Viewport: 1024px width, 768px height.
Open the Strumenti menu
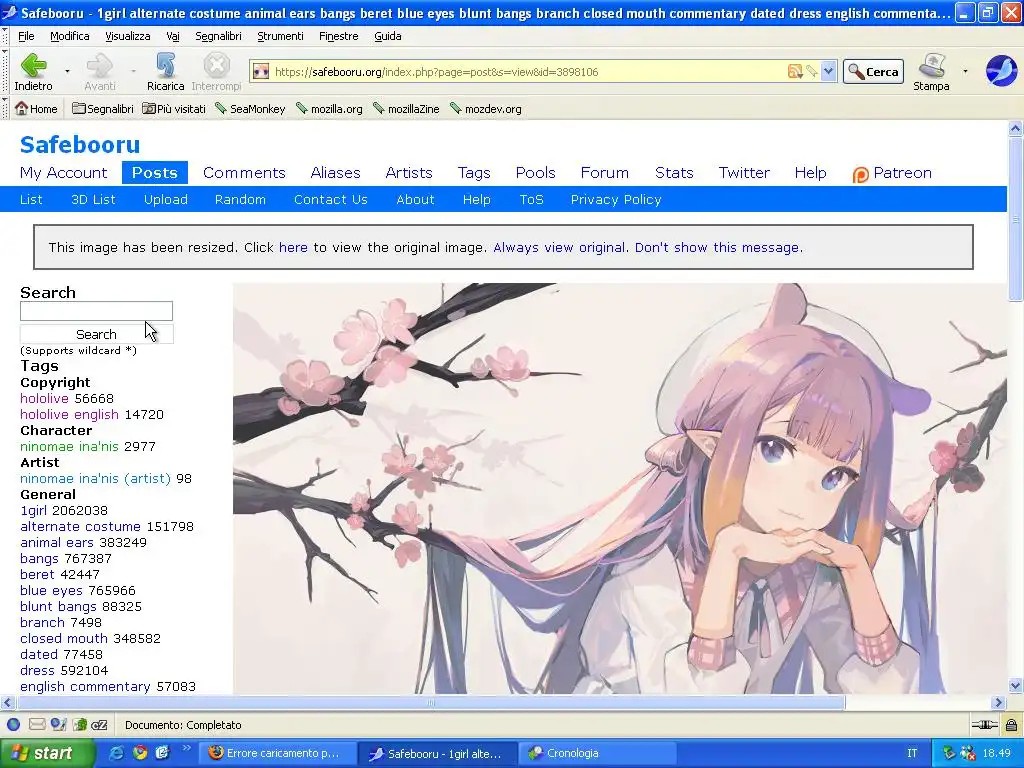pyautogui.click(x=280, y=36)
